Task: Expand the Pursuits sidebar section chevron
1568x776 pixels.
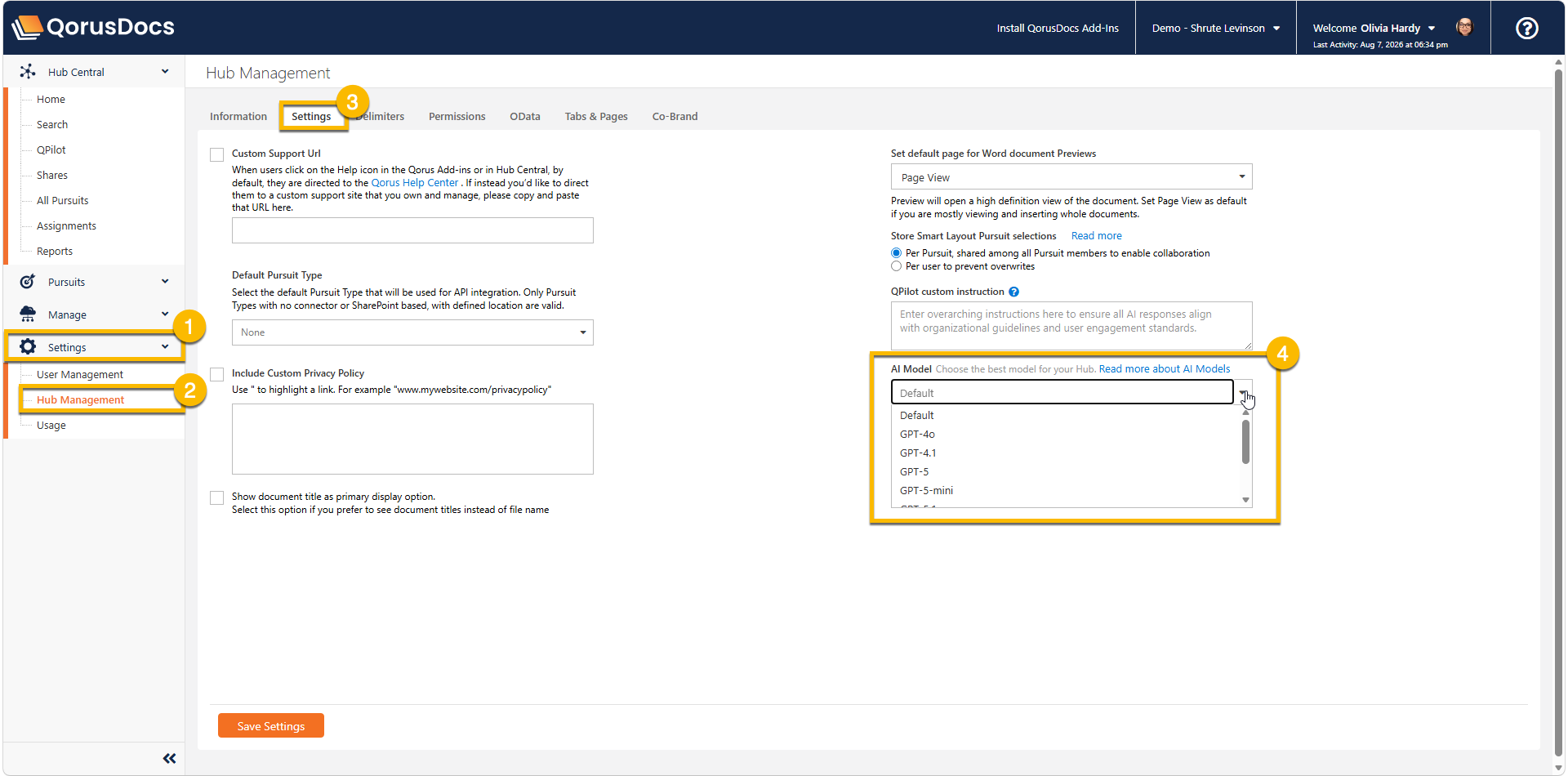Action: [165, 282]
